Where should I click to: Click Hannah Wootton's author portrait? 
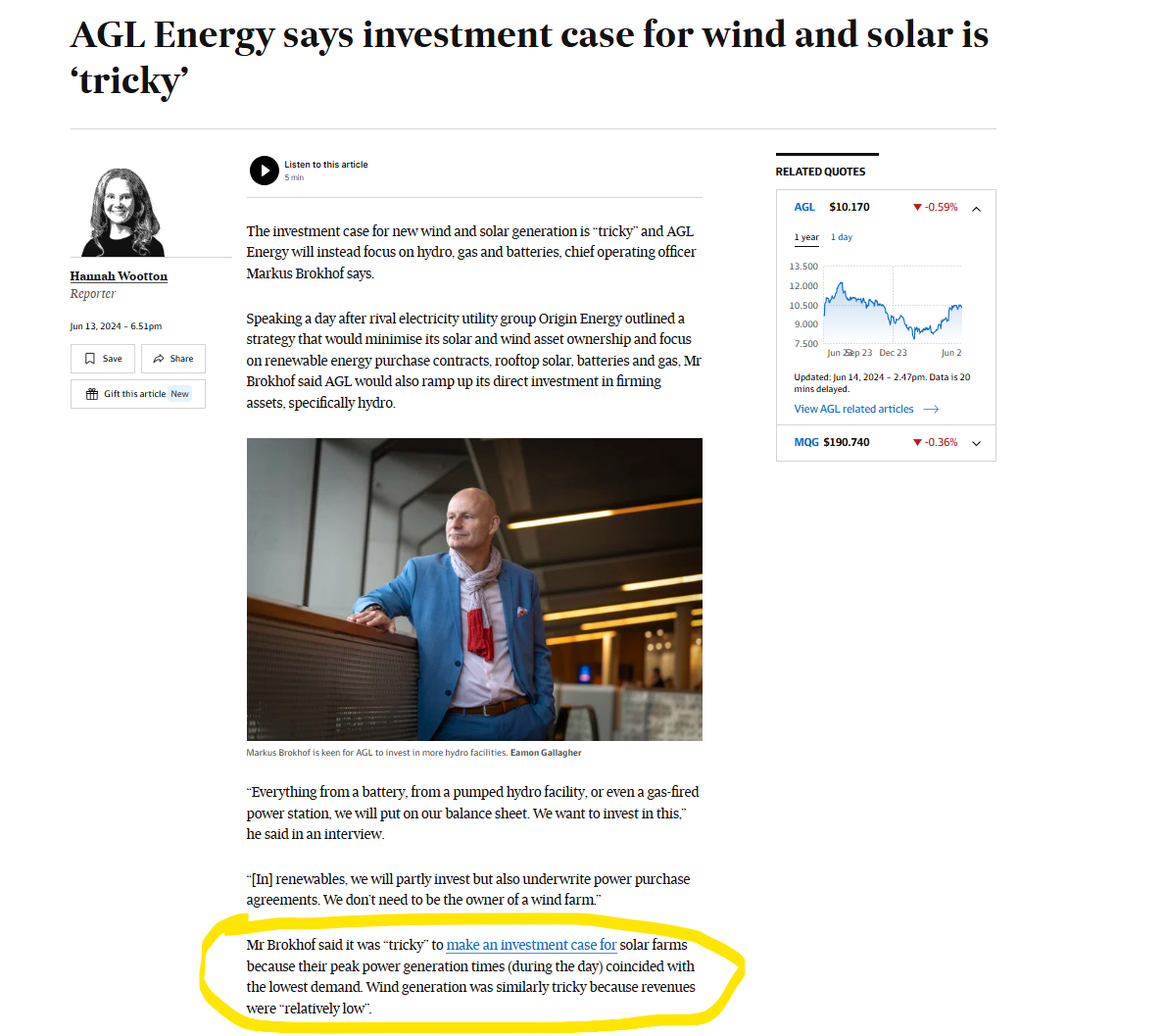tap(122, 212)
